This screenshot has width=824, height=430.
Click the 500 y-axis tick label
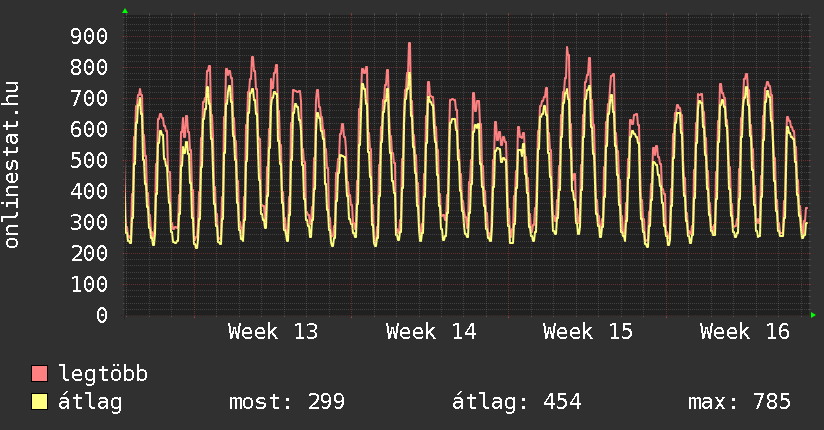tap(89, 161)
